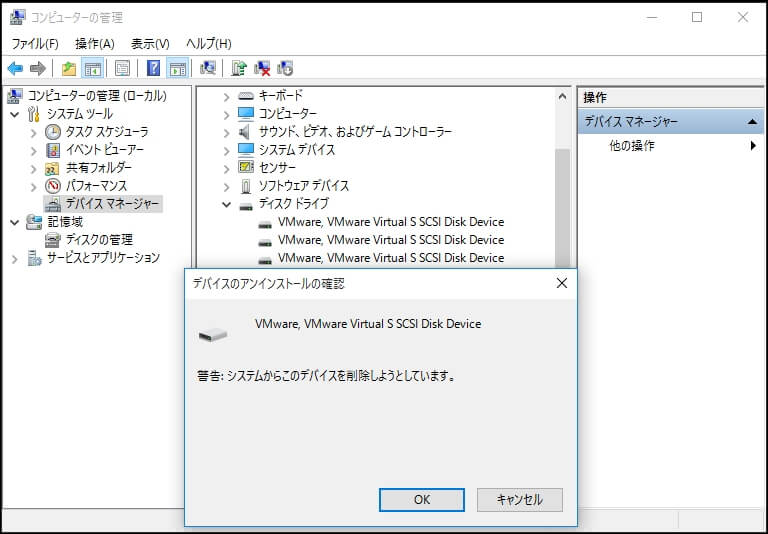Select イベント ビューアー in the tree
This screenshot has width=768, height=534.
click(x=105, y=150)
